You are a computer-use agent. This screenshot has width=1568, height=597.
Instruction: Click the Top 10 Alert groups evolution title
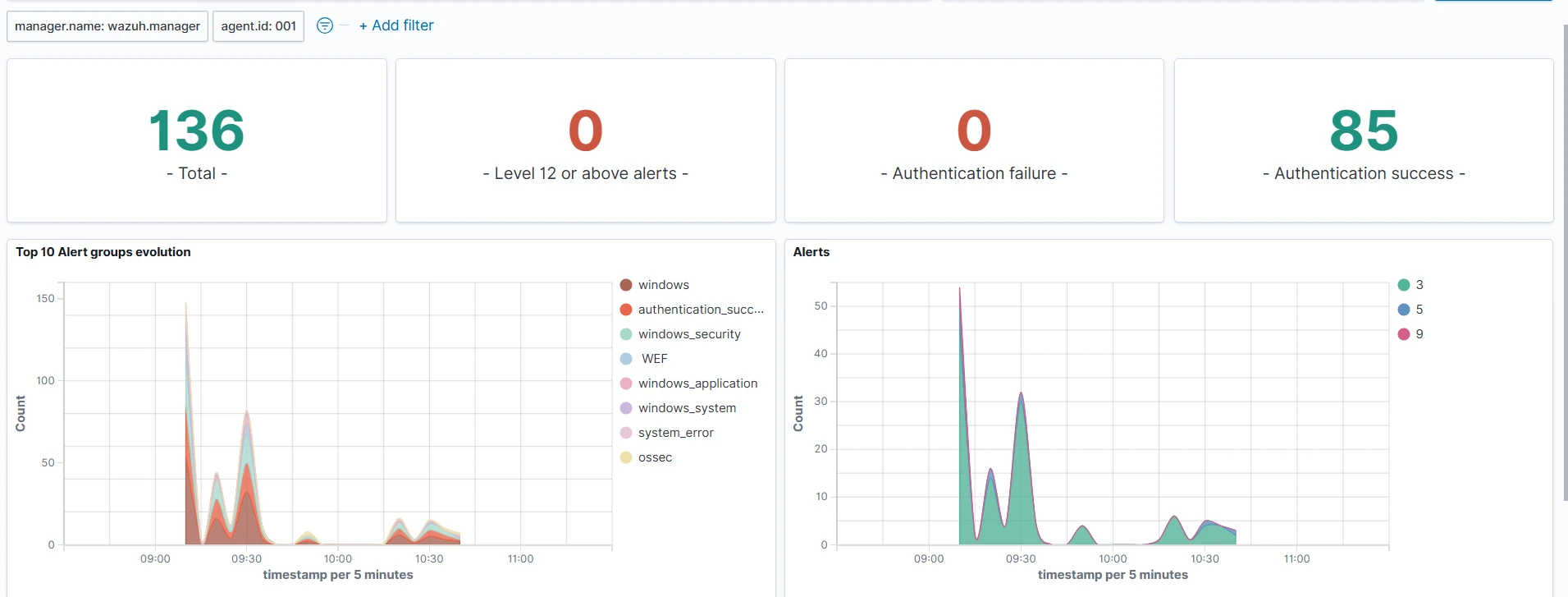pos(103,252)
